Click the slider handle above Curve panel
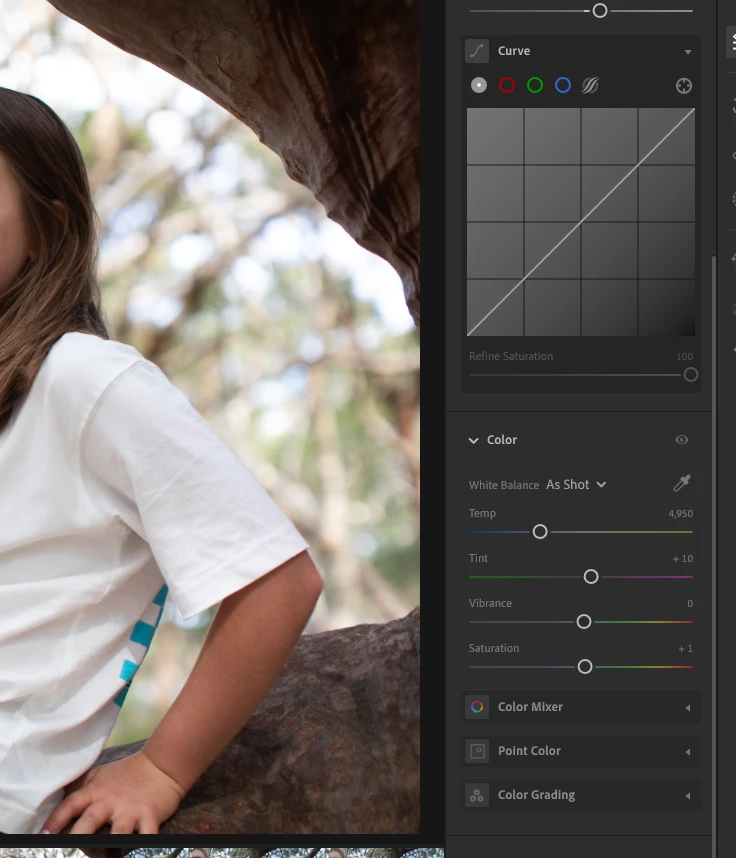 point(600,10)
